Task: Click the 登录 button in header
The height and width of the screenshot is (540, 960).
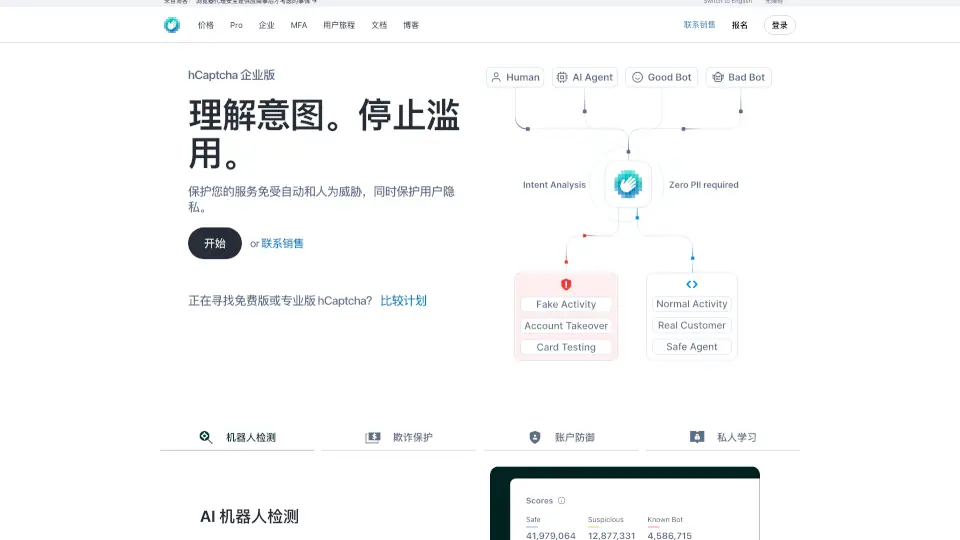Action: (780, 25)
